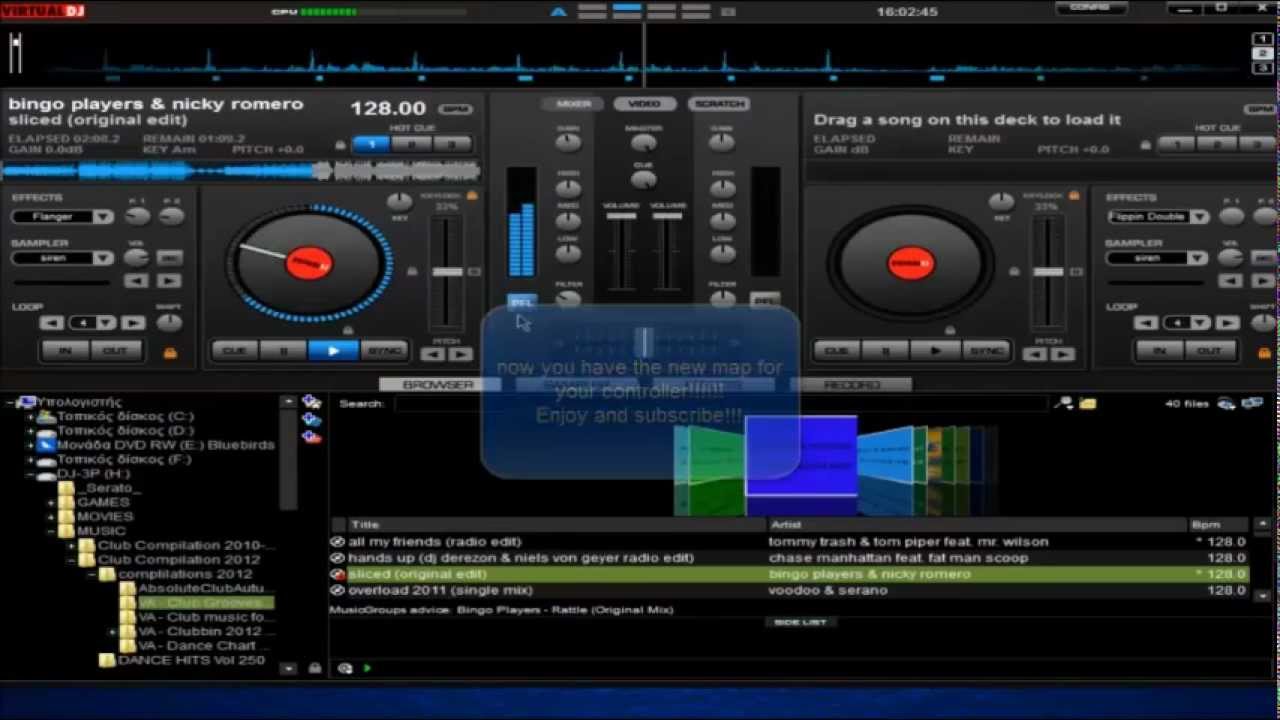This screenshot has width=1280, height=720.
Task: Click the pause button on the right deck
Action: click(x=886, y=351)
